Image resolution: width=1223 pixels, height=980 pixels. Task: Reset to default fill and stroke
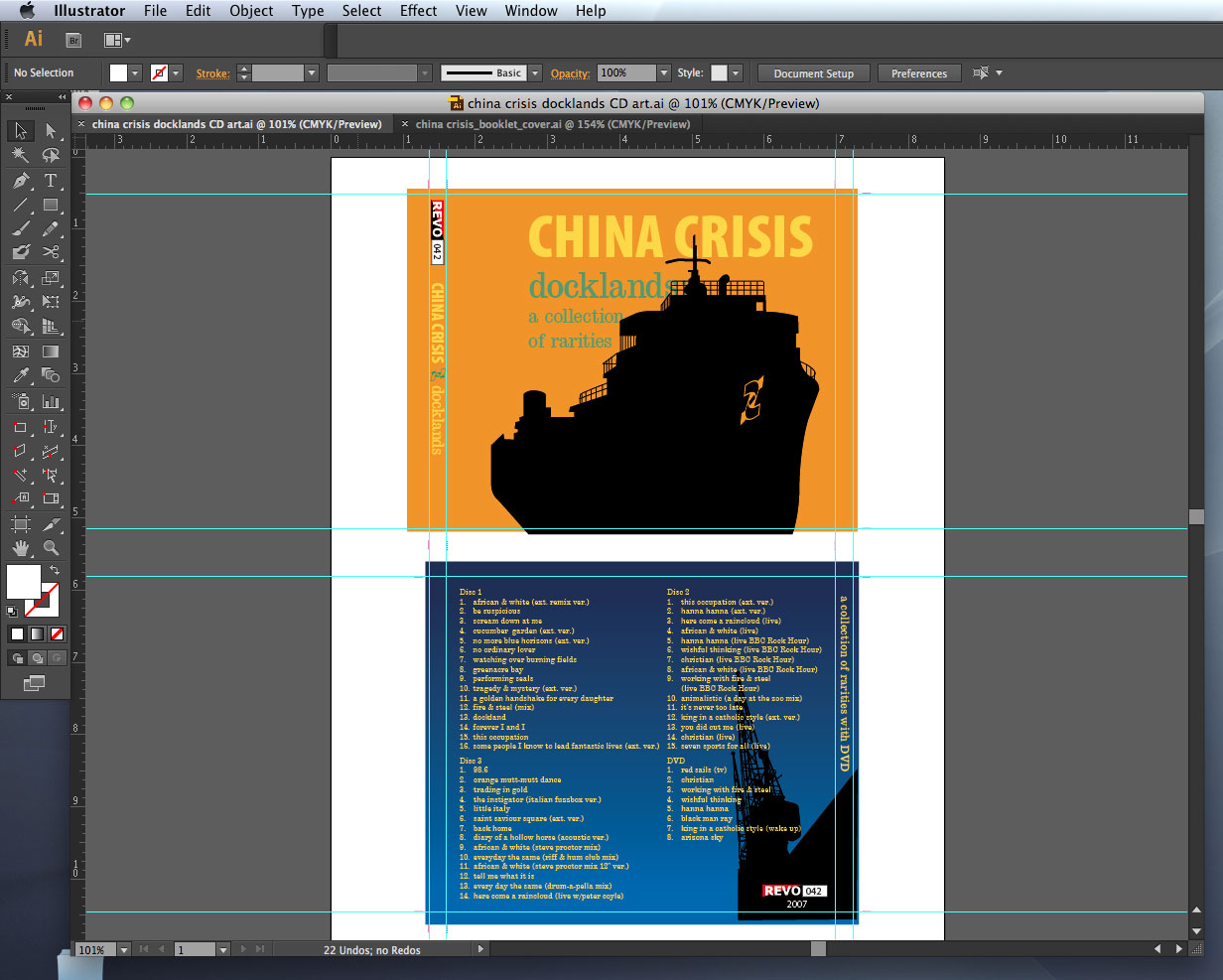pyautogui.click(x=12, y=612)
